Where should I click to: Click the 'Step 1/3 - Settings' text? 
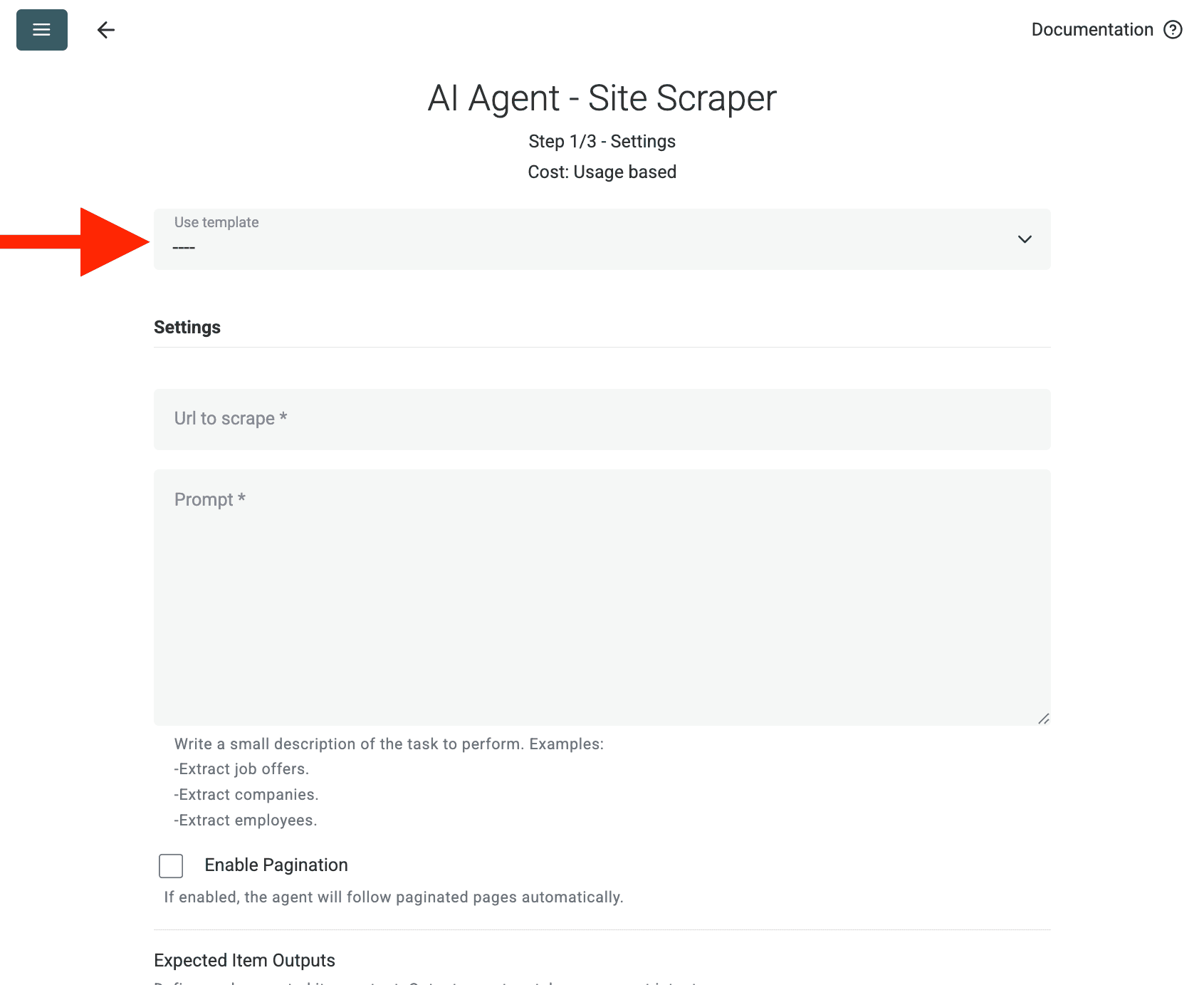pos(602,141)
